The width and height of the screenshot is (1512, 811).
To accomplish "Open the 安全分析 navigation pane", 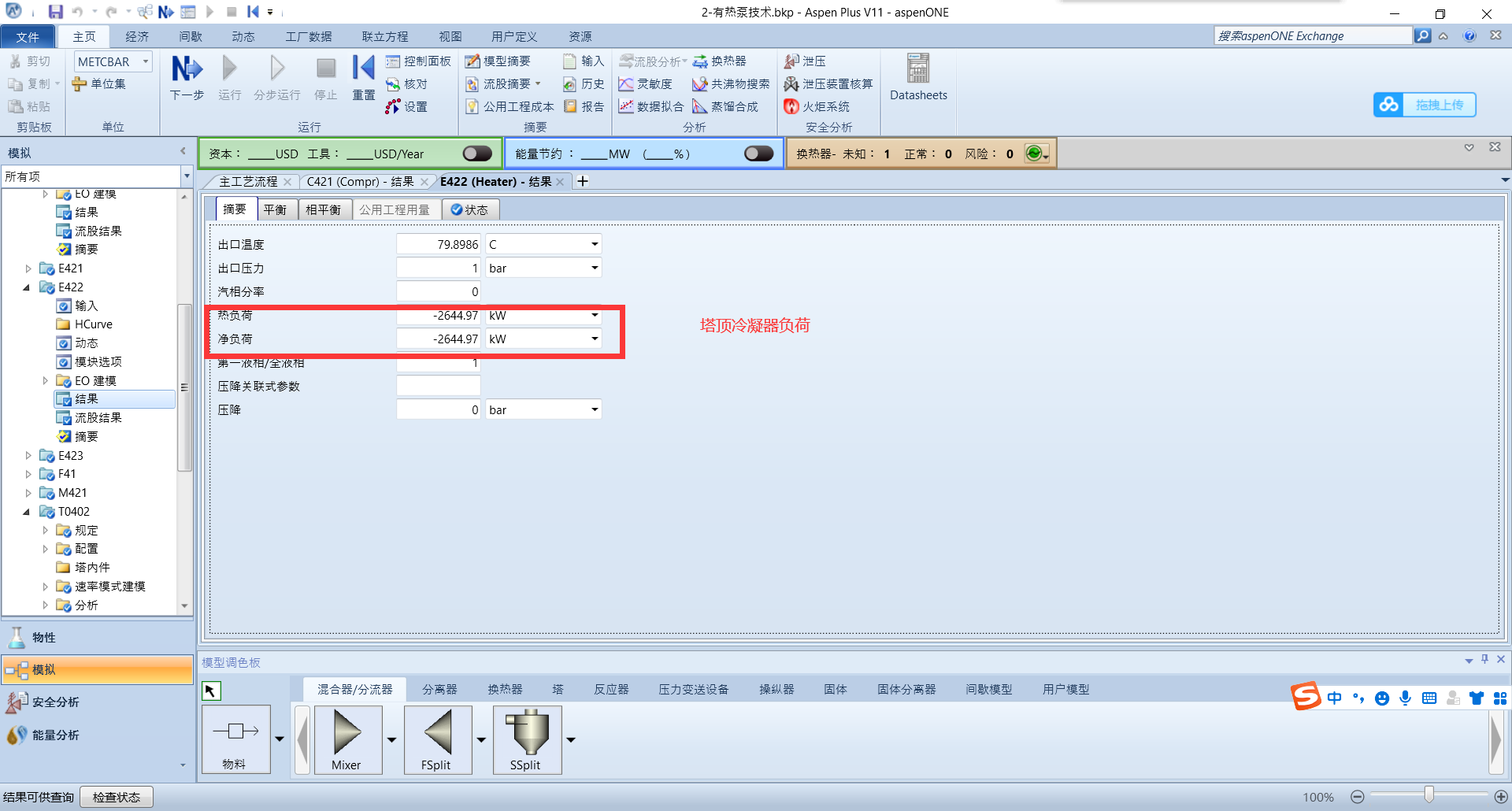I will pyautogui.click(x=98, y=702).
